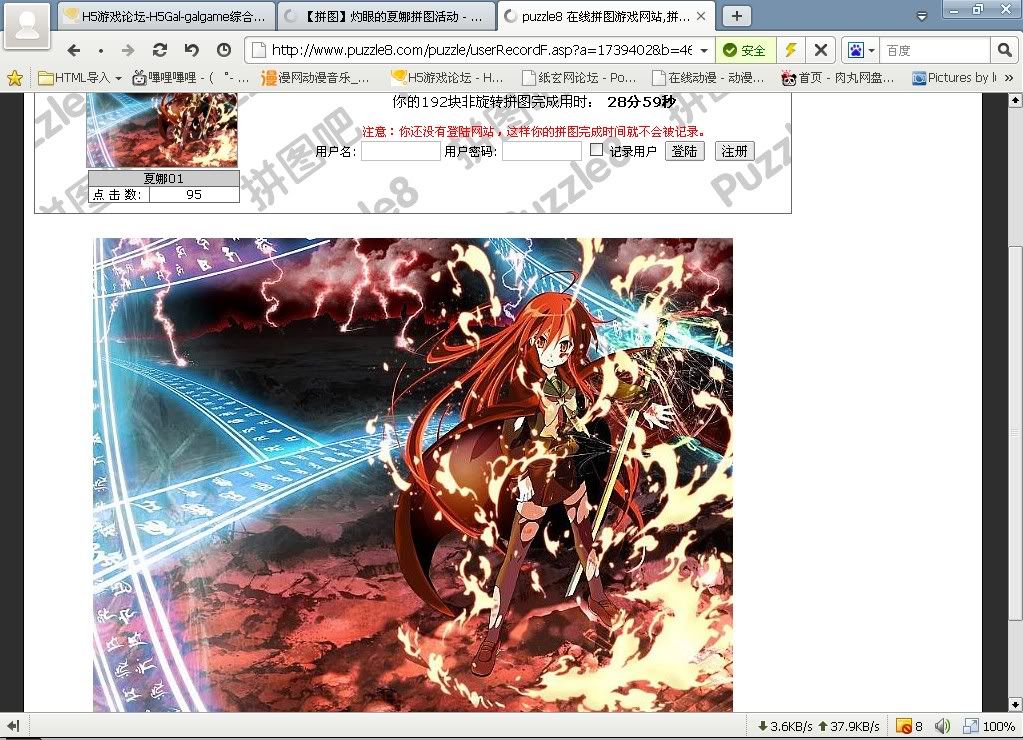Image resolution: width=1023 pixels, height=740 pixels.
Task: Click the 100% zoom level control
Action: 989,726
